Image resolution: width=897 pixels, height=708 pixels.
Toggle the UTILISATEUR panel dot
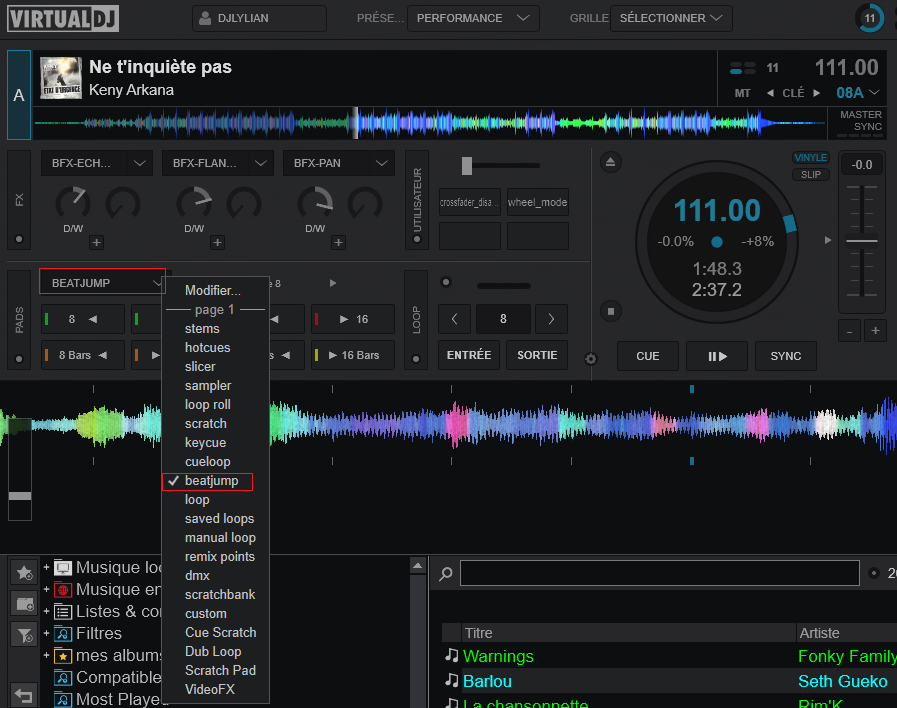click(x=416, y=239)
